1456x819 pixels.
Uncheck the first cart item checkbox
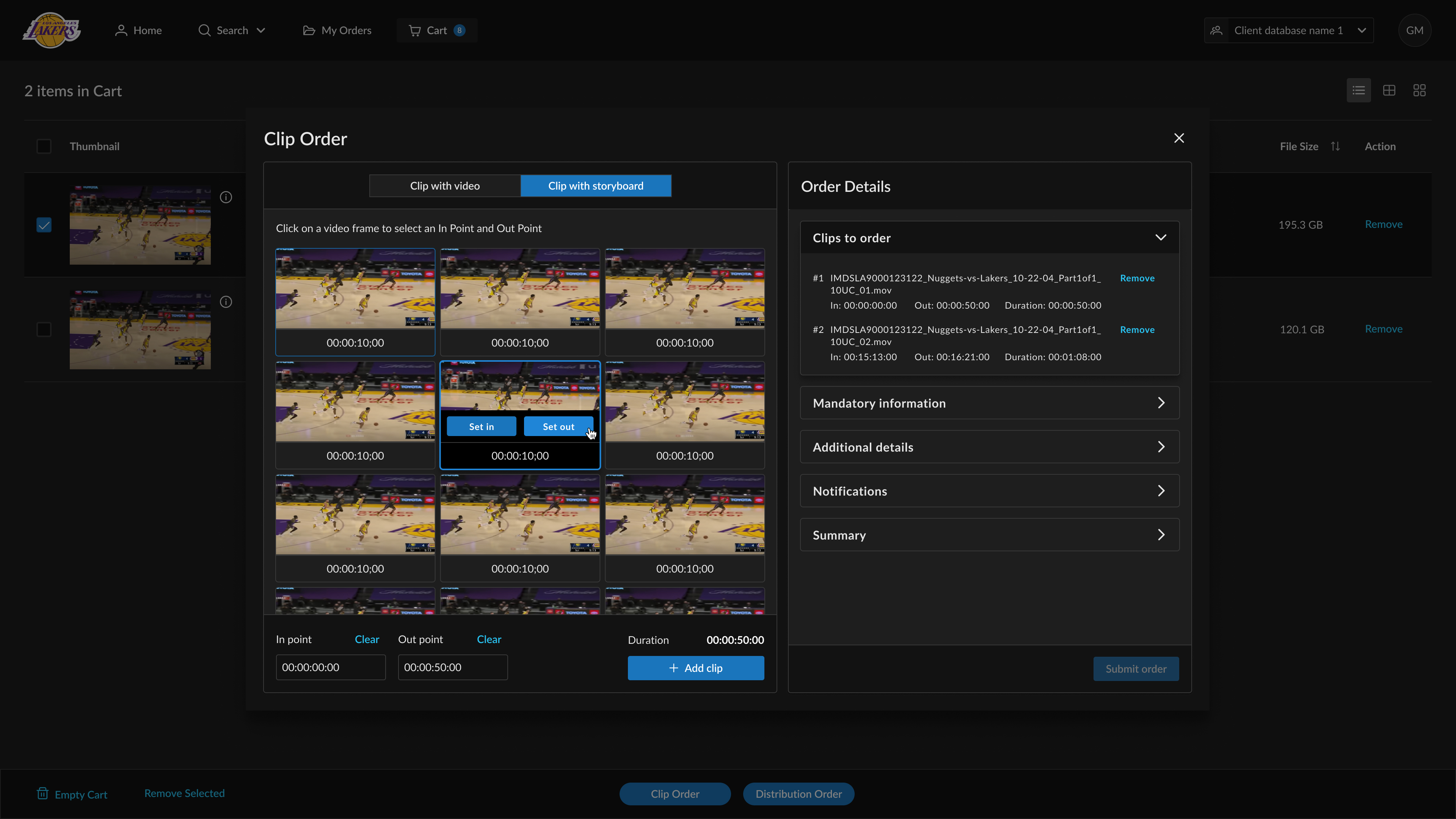[44, 225]
